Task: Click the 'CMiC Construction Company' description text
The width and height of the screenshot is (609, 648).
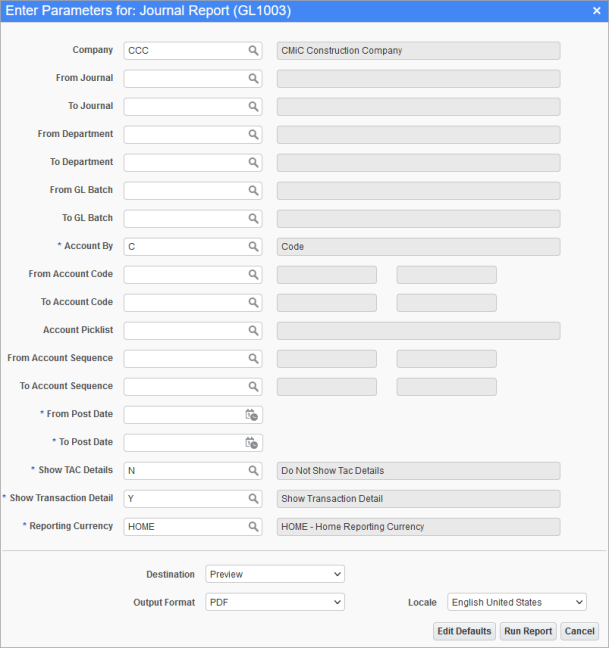Action: 342,50
